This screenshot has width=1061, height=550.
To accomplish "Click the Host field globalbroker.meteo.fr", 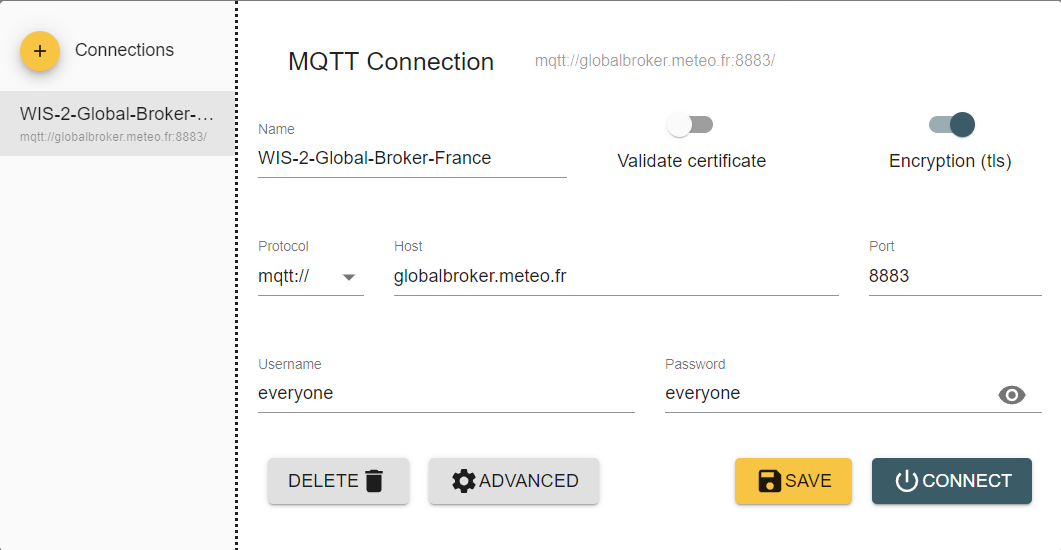I will (616, 276).
